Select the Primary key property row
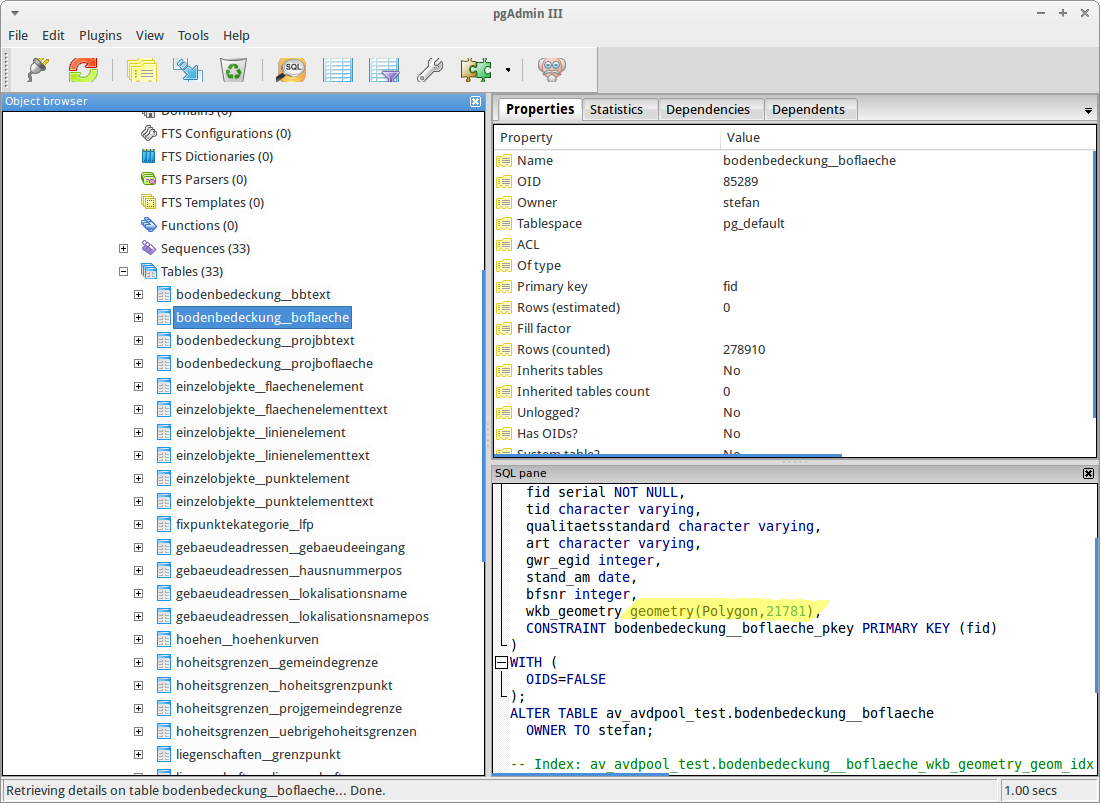 pyautogui.click(x=793, y=287)
